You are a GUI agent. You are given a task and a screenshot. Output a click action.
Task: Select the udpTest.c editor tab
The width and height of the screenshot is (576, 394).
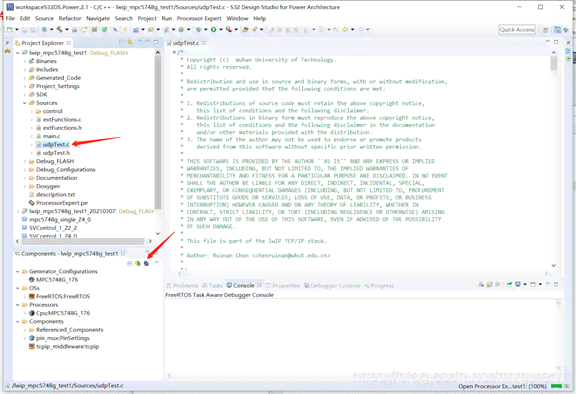point(186,43)
